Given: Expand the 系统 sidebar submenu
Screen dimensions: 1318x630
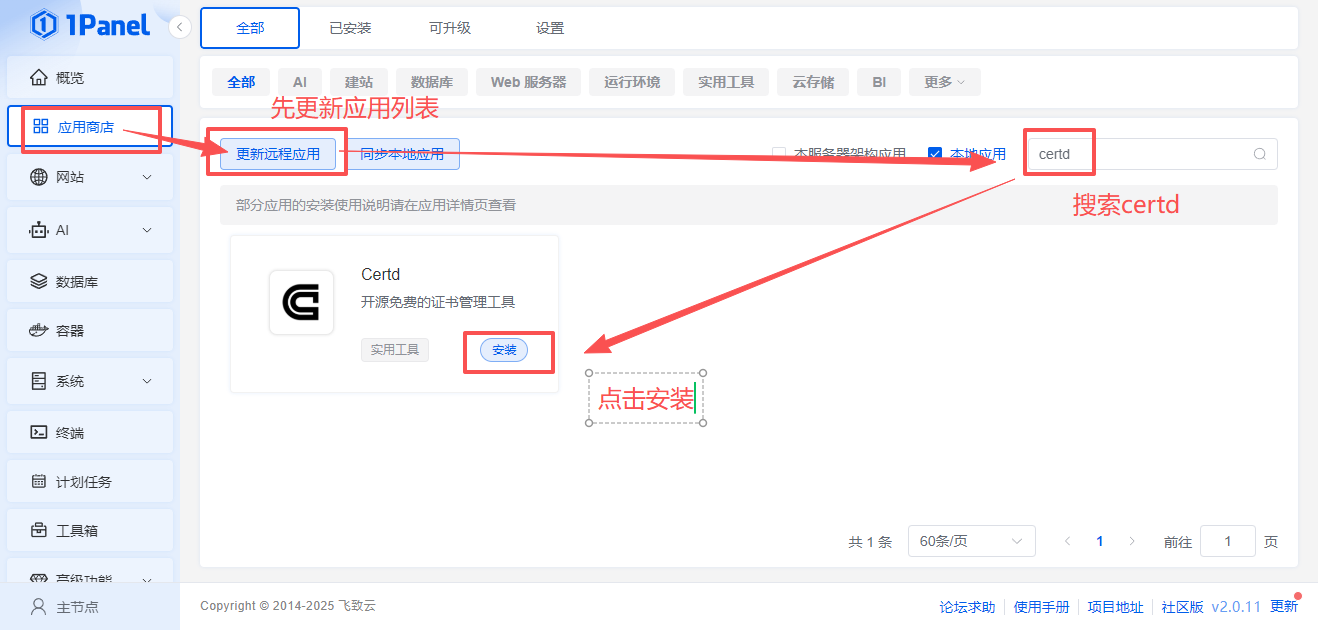Looking at the screenshot, I should 147,381.
